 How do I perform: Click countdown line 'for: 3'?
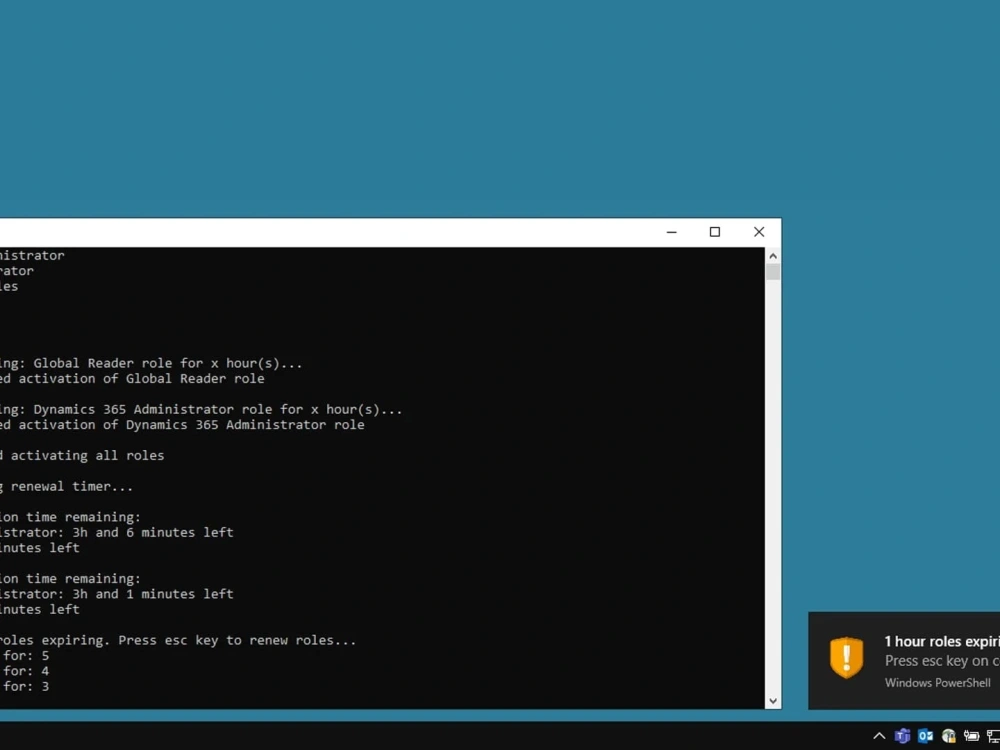pos(25,686)
